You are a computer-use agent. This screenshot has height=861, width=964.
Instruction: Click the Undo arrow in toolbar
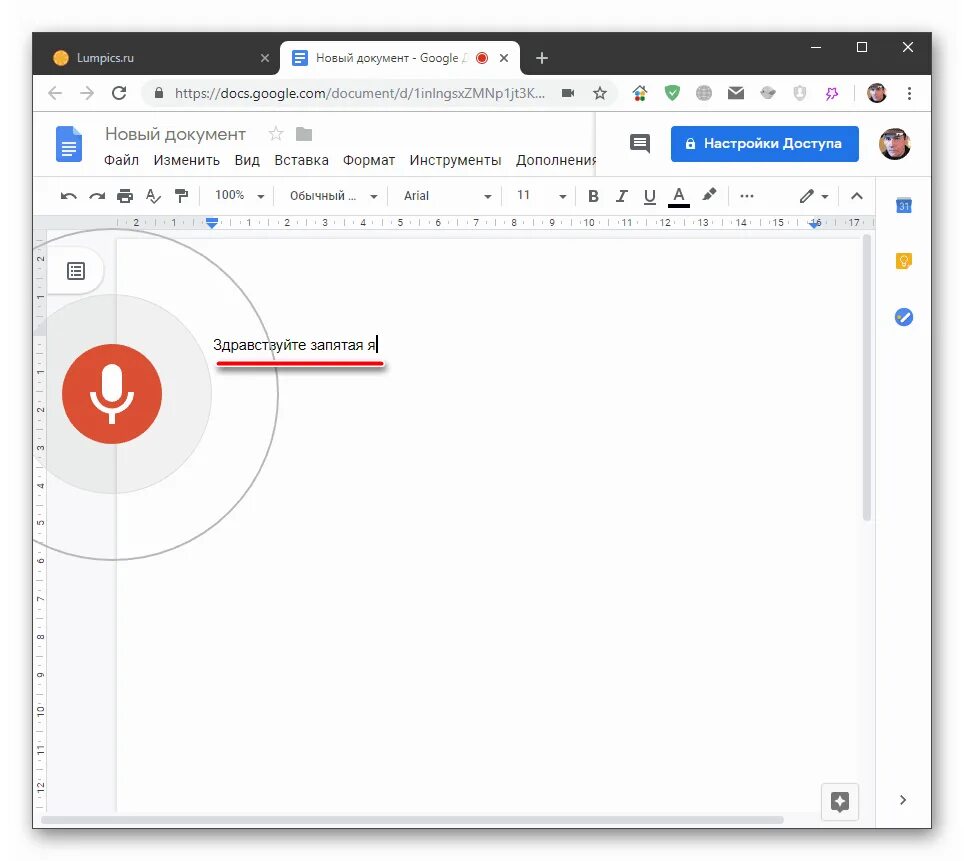[x=68, y=196]
